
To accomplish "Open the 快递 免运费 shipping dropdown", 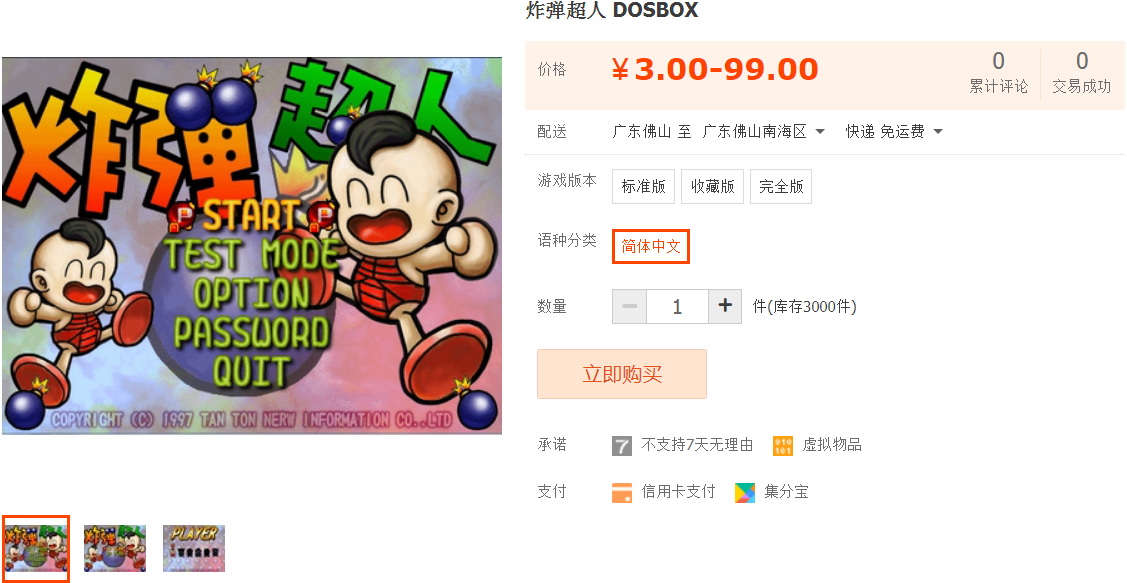I will 894,132.
